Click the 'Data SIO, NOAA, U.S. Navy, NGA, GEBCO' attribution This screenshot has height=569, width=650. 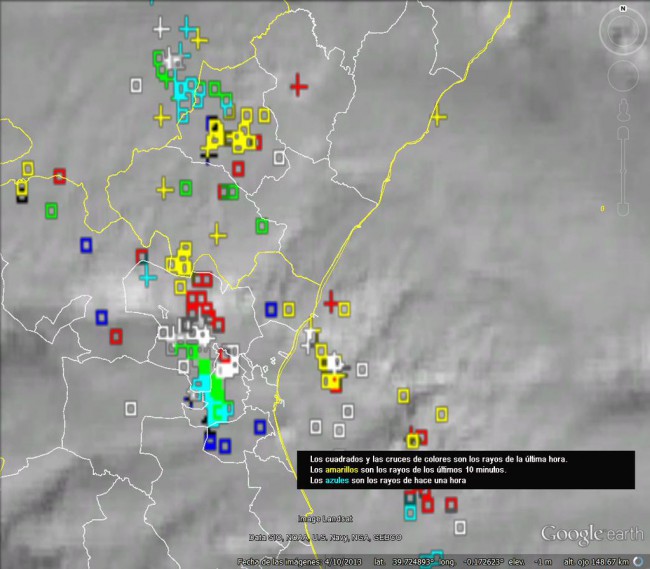click(x=325, y=538)
